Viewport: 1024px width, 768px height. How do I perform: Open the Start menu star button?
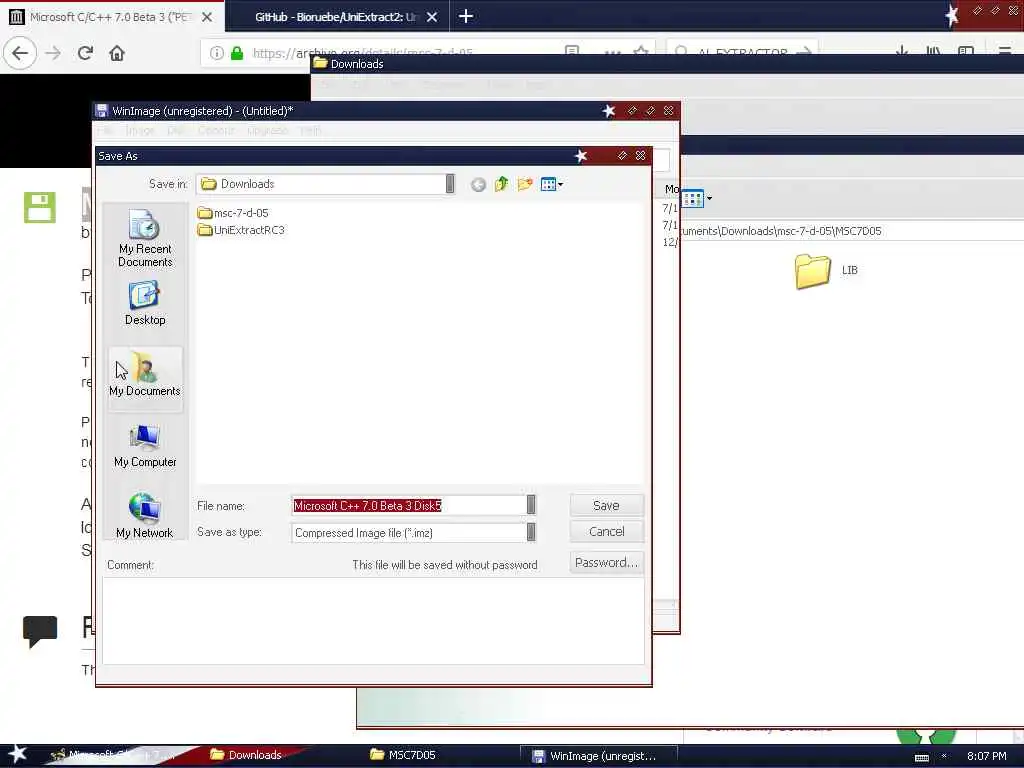18,754
